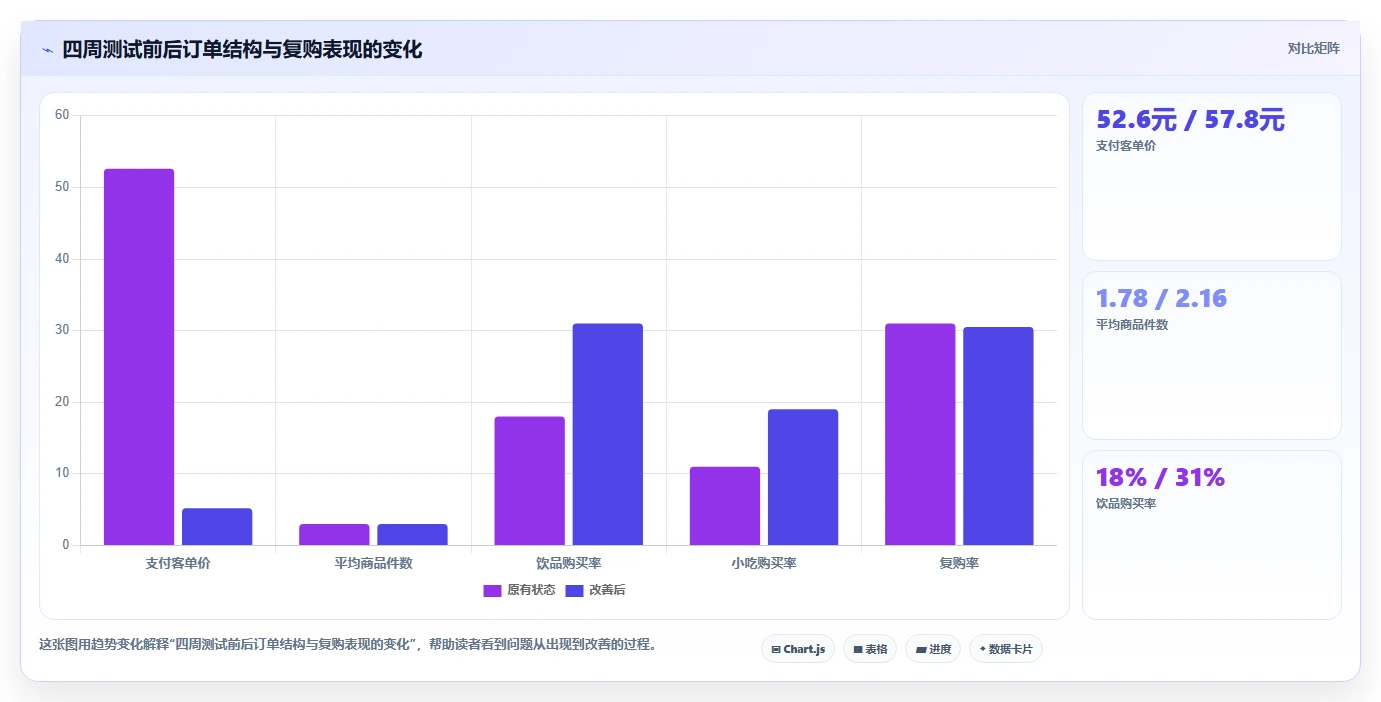Screen dimensions: 1381x702
Task: Select the Chart.js tag chip
Action: [798, 649]
